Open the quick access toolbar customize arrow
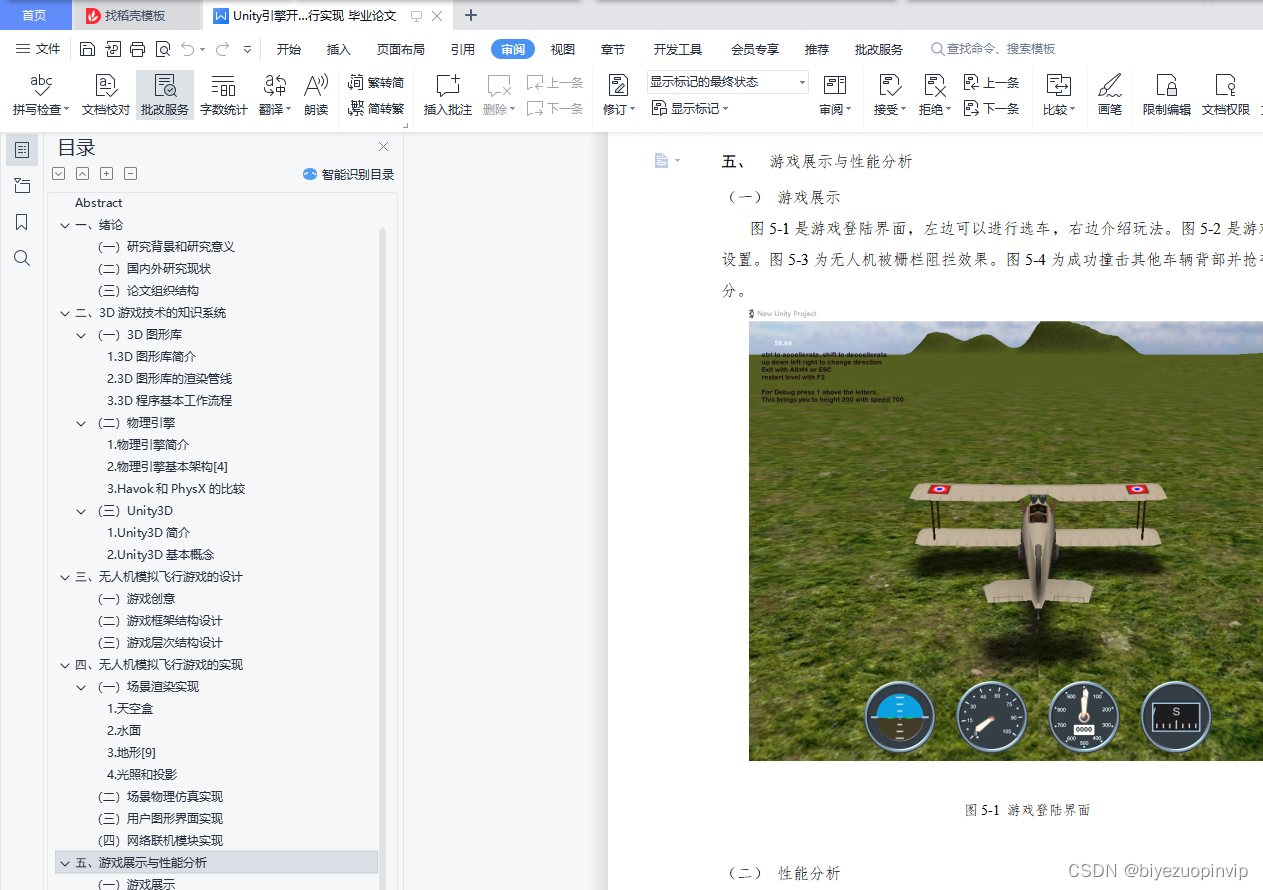 (x=247, y=49)
